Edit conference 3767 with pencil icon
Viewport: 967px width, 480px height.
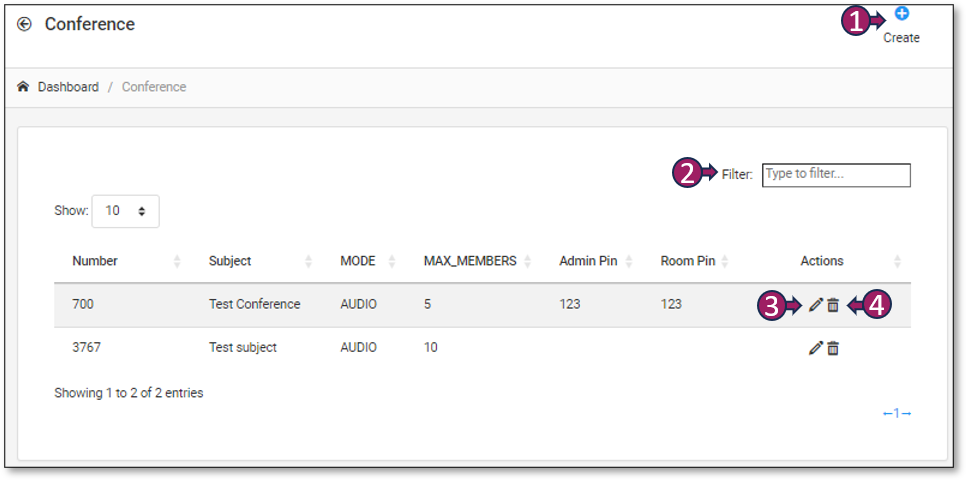[815, 348]
